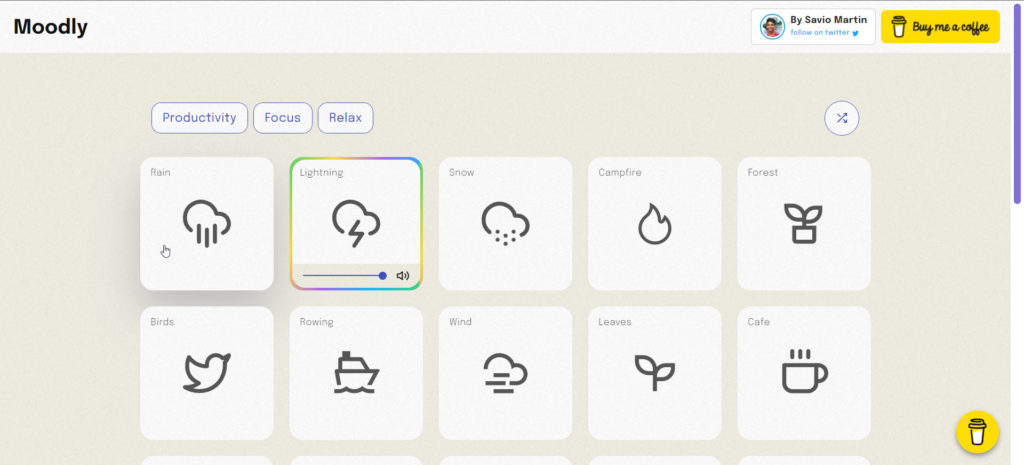Viewport: 1024px width, 465px height.
Task: Turn on the Wind sound
Action: (505, 373)
